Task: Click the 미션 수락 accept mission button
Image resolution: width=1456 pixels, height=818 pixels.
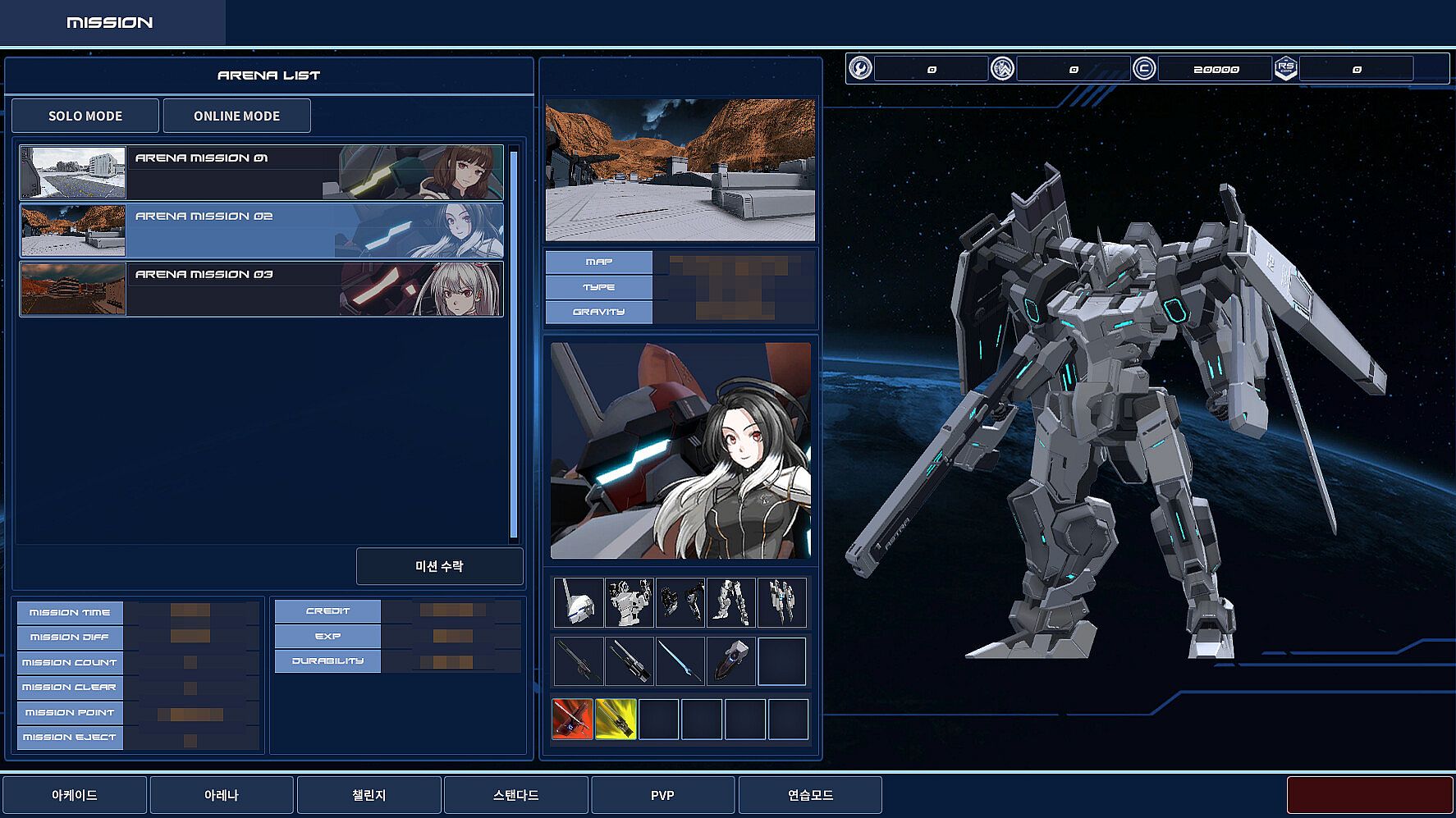Action: pyautogui.click(x=440, y=566)
